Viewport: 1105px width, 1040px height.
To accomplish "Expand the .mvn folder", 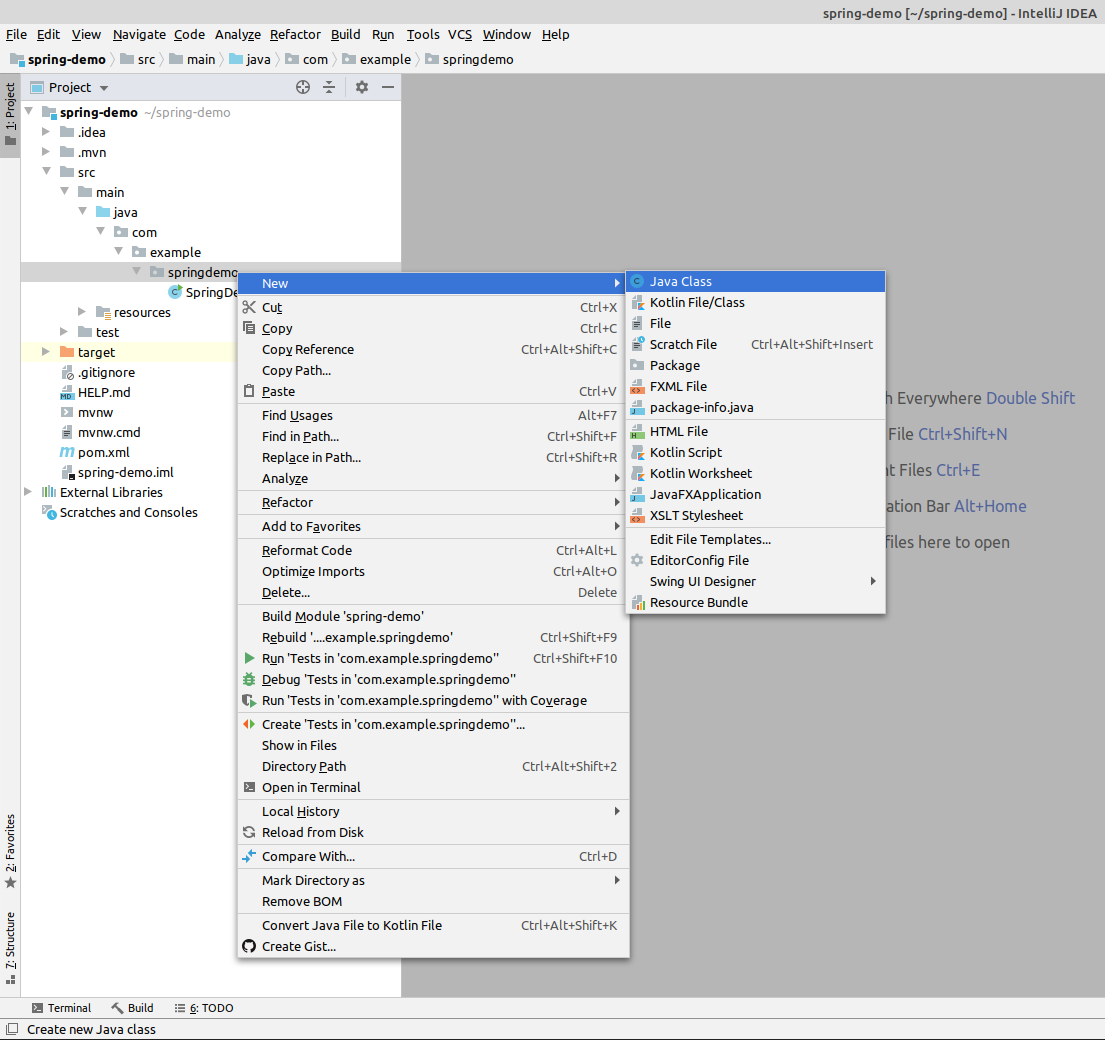I will click(46, 151).
